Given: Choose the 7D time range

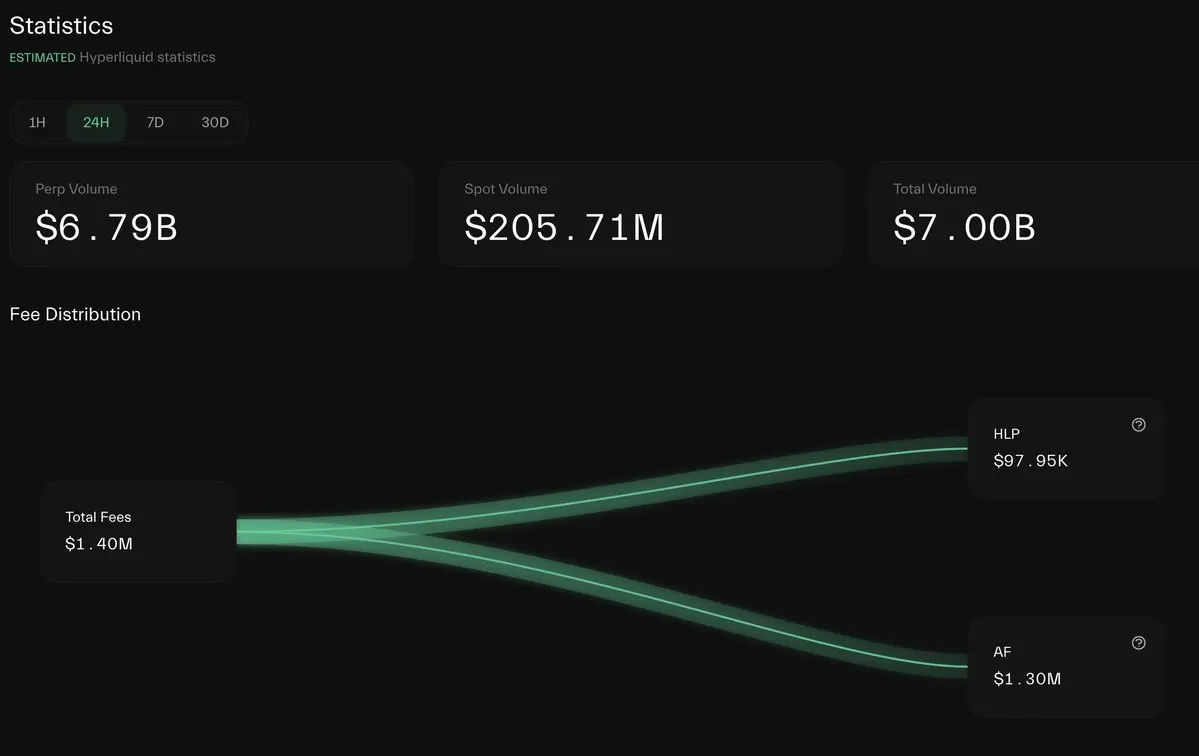Looking at the screenshot, I should click(x=155, y=122).
